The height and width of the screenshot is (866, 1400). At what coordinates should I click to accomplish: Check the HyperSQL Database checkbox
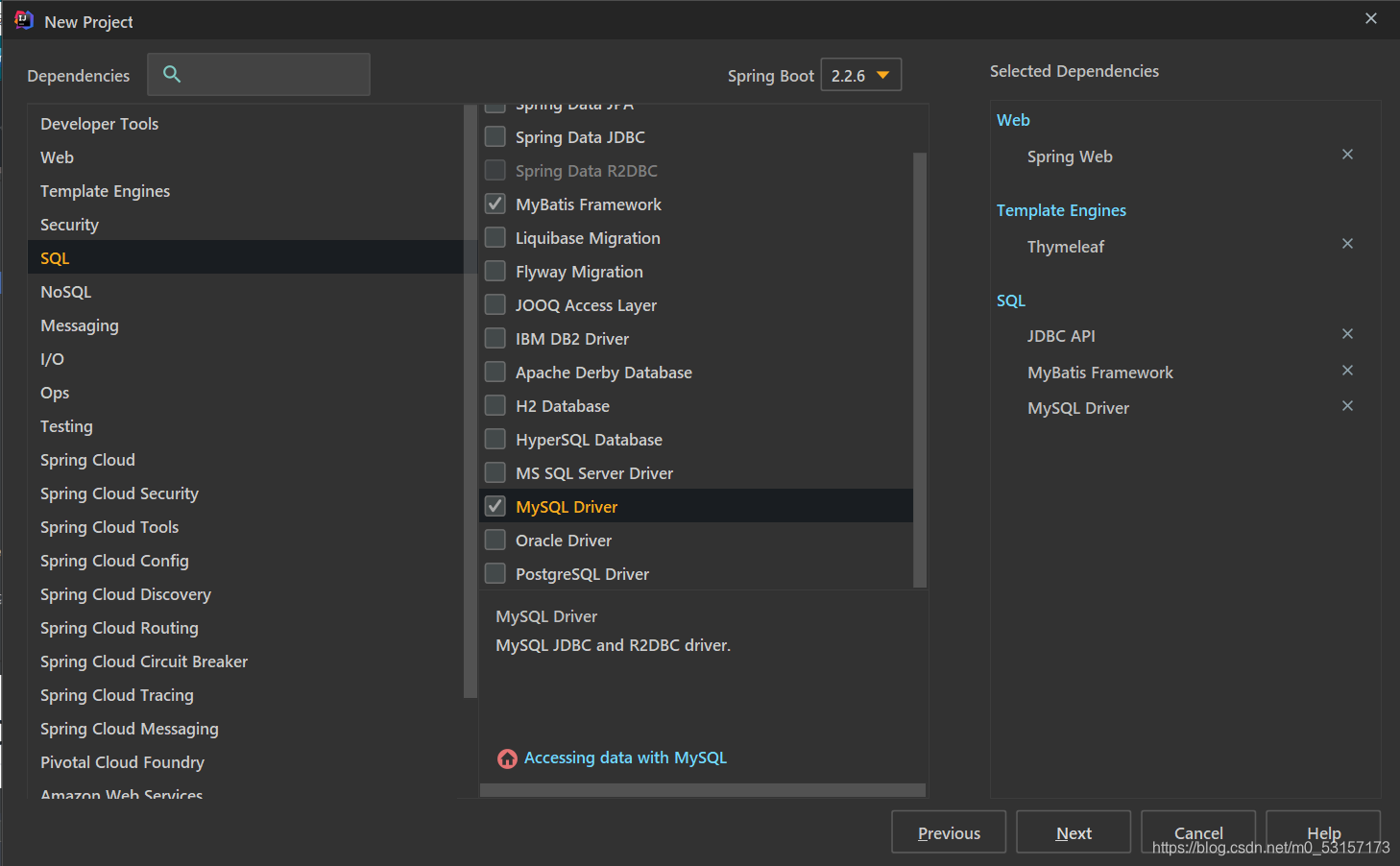[495, 439]
